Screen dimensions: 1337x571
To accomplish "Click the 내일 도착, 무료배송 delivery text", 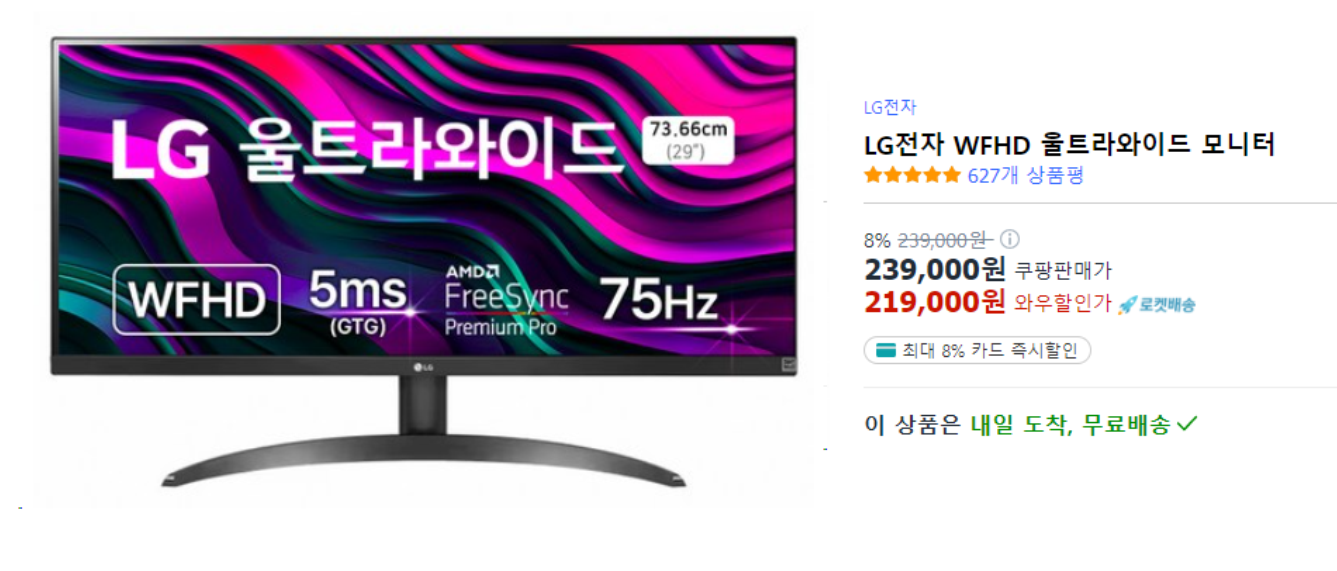I will click(1070, 424).
